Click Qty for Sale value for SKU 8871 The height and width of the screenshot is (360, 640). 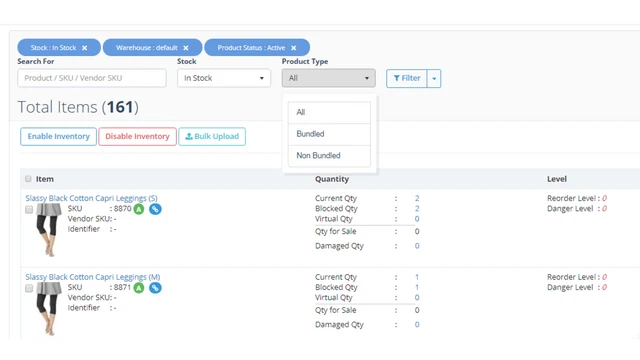pyautogui.click(x=417, y=310)
